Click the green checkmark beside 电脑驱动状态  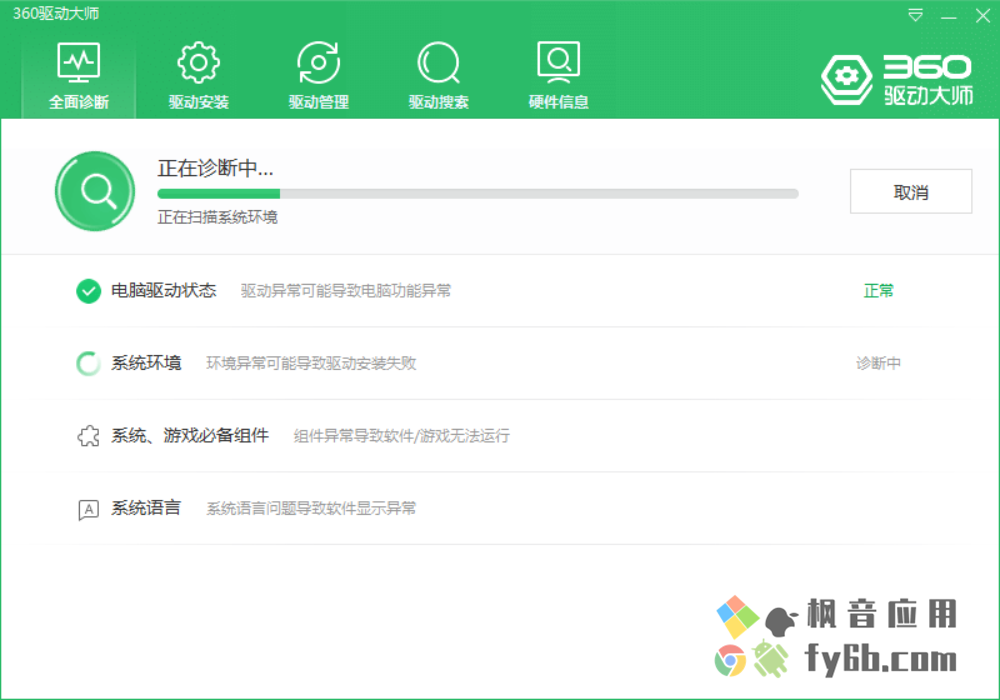(x=89, y=291)
